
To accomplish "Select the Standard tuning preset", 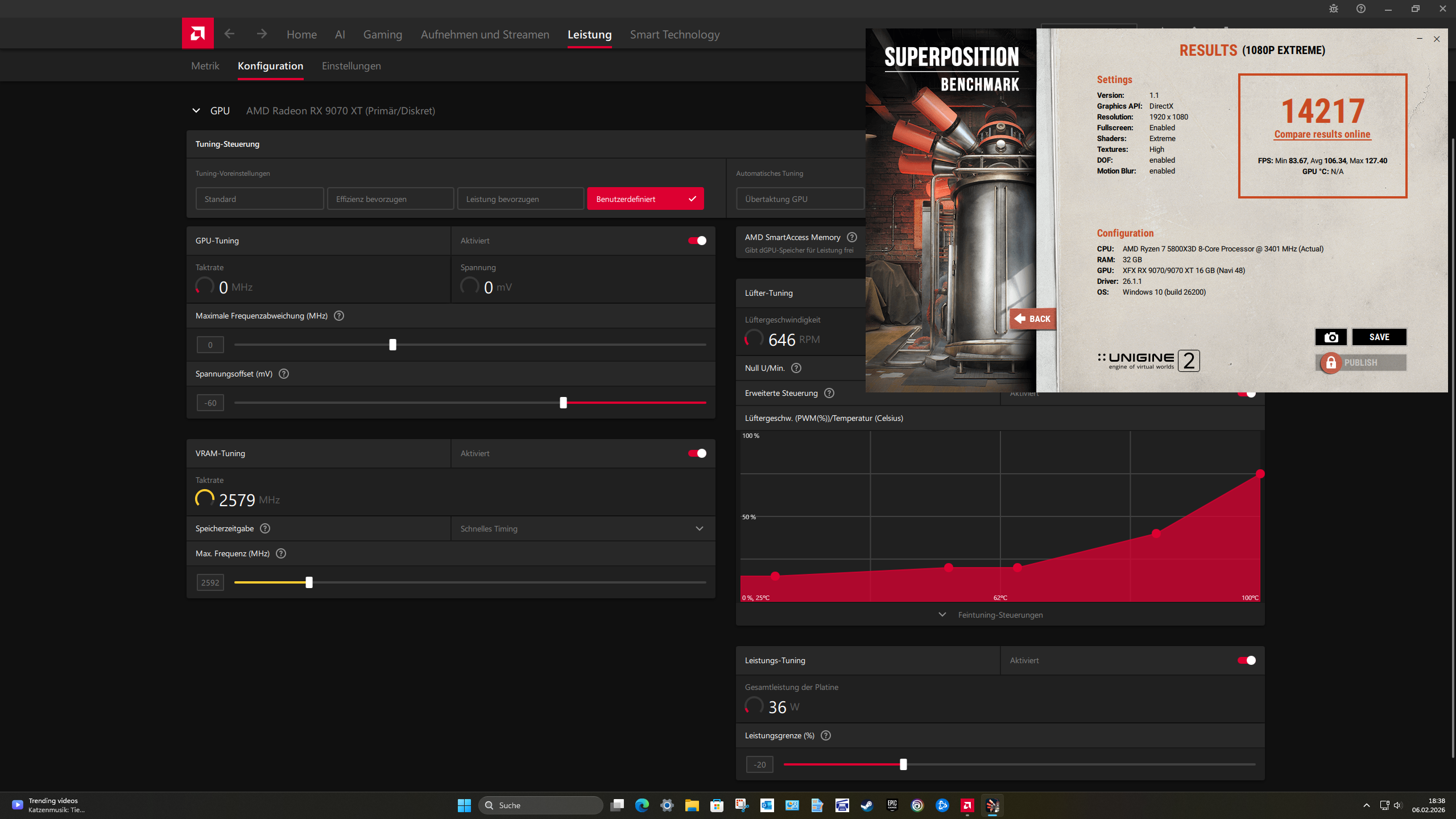I will tap(259, 199).
